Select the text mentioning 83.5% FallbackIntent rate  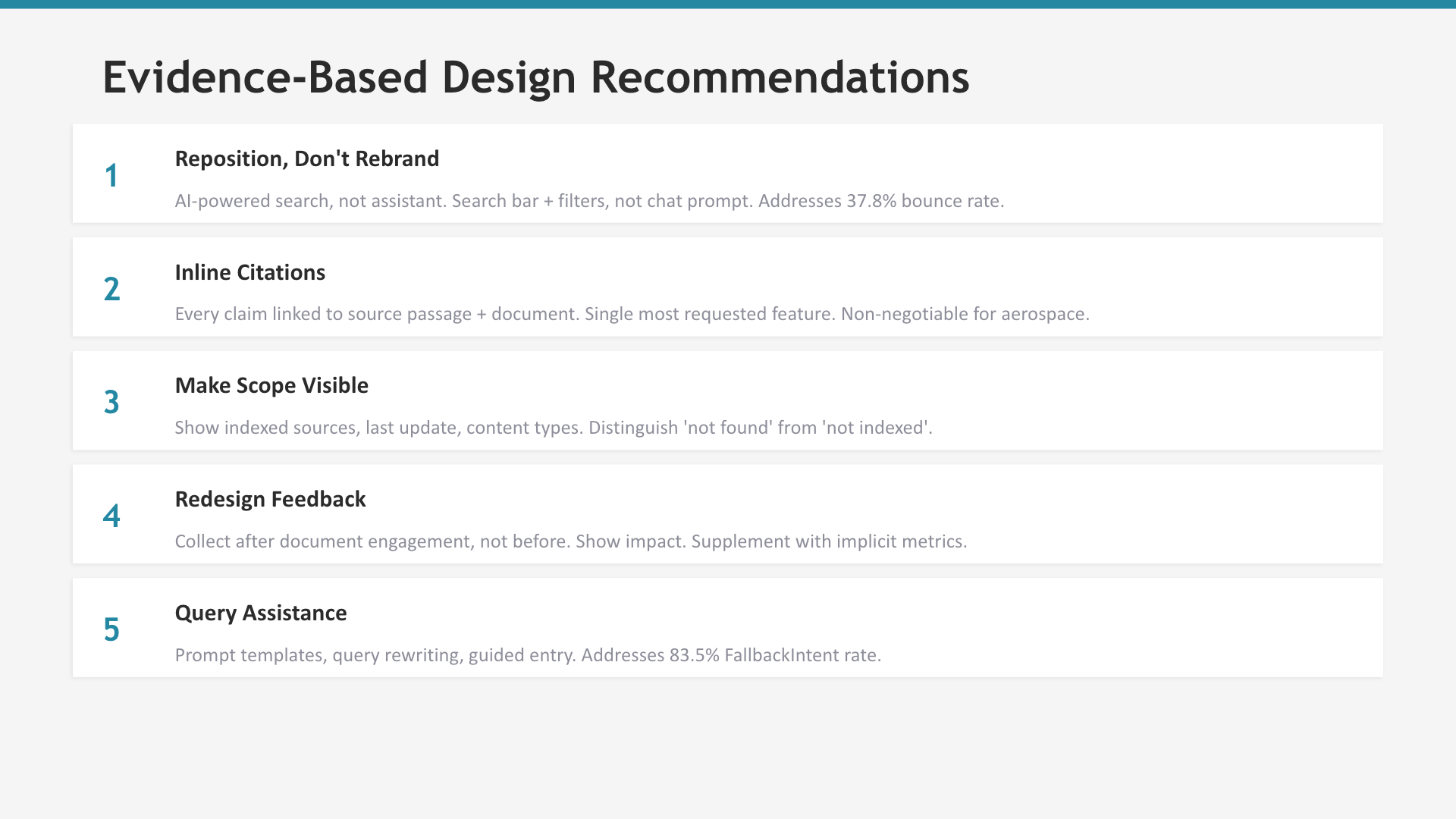point(528,655)
